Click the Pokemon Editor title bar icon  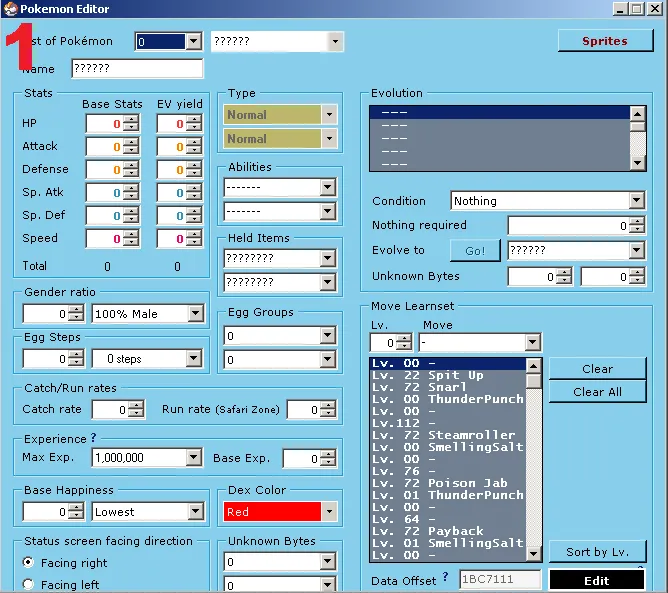(x=11, y=9)
